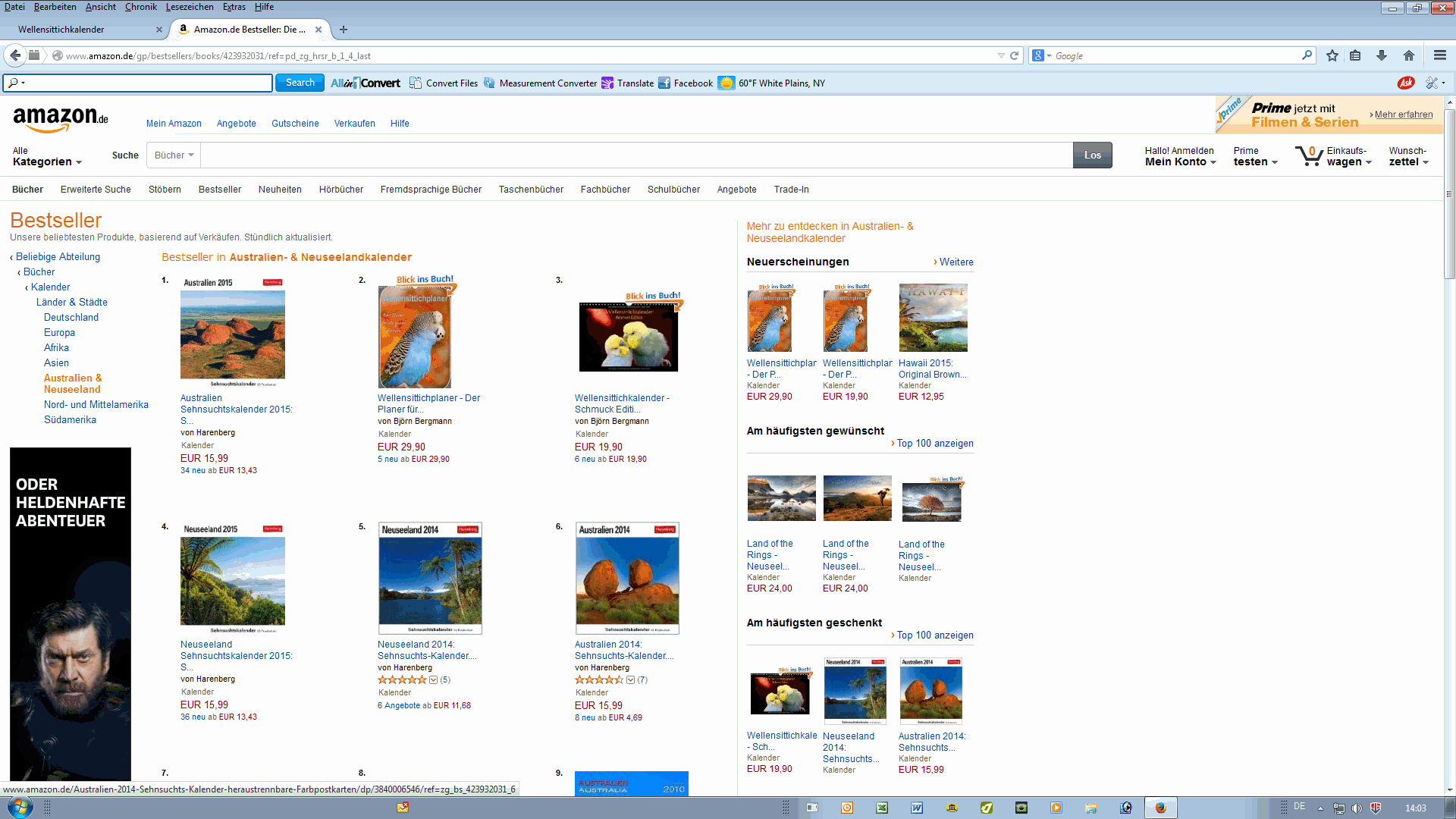Launch Word from the taskbar

coord(917,808)
